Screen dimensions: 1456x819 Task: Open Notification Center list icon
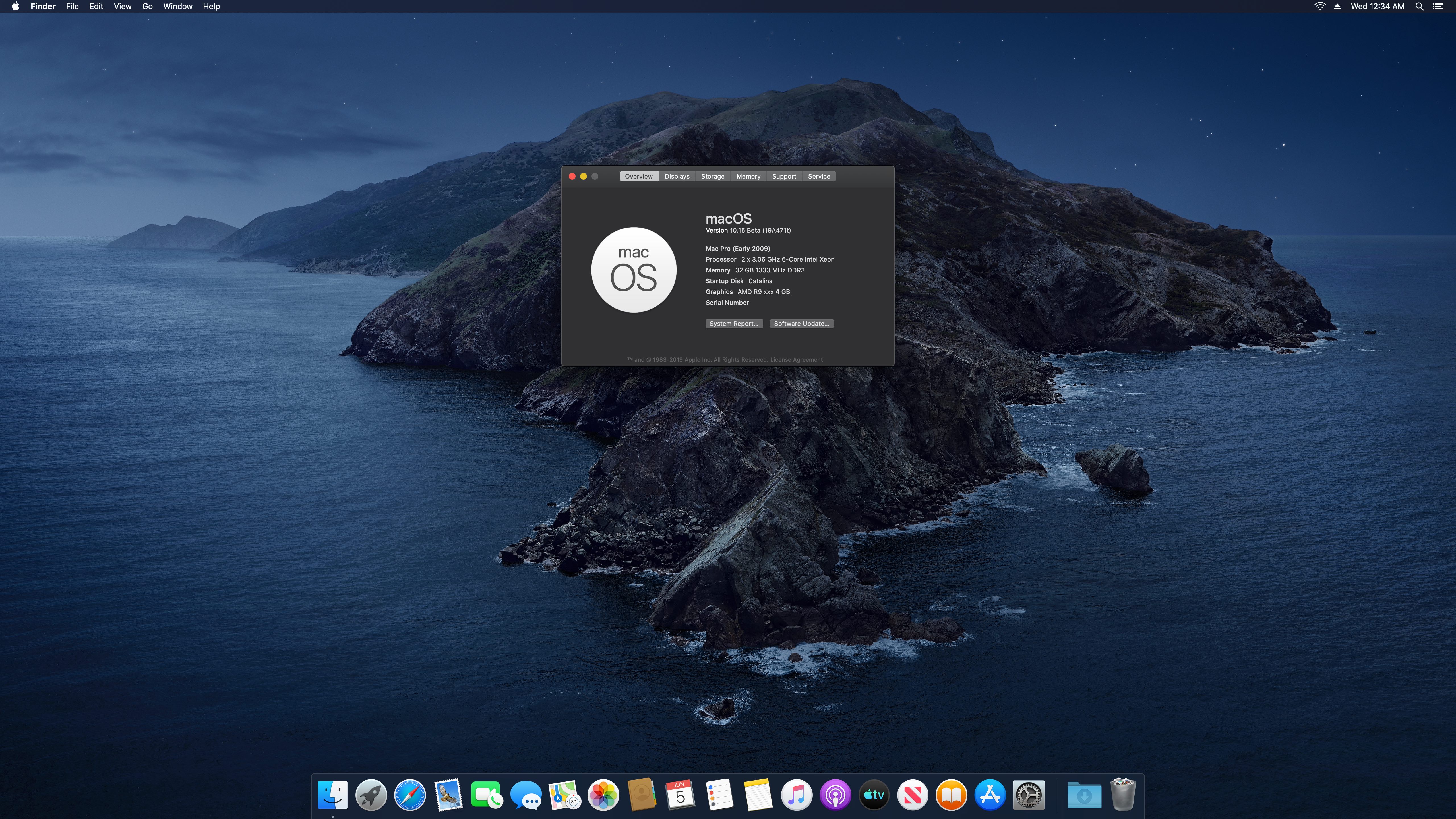[x=1438, y=6]
